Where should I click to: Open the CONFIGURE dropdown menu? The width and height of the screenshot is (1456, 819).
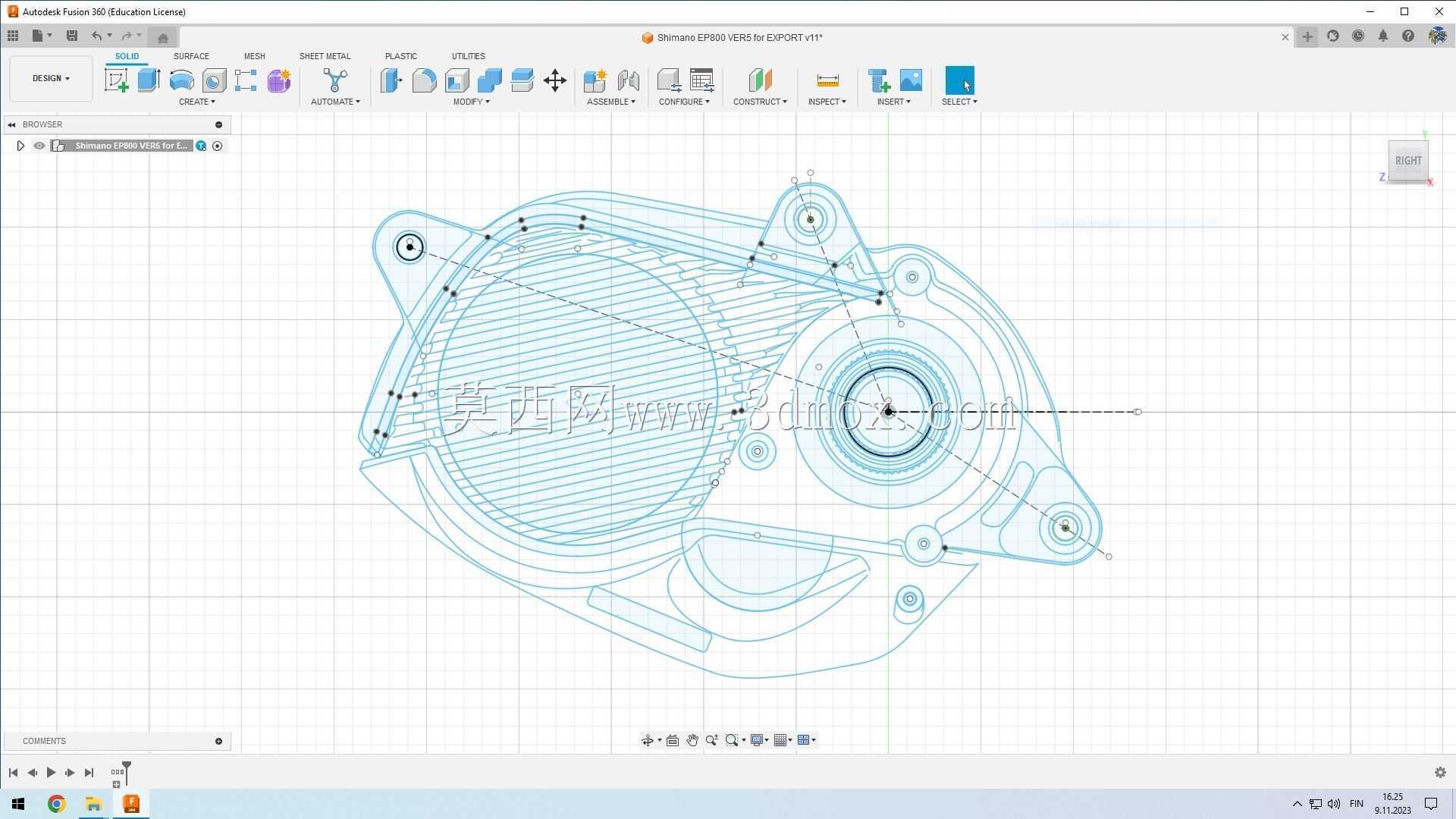(684, 102)
